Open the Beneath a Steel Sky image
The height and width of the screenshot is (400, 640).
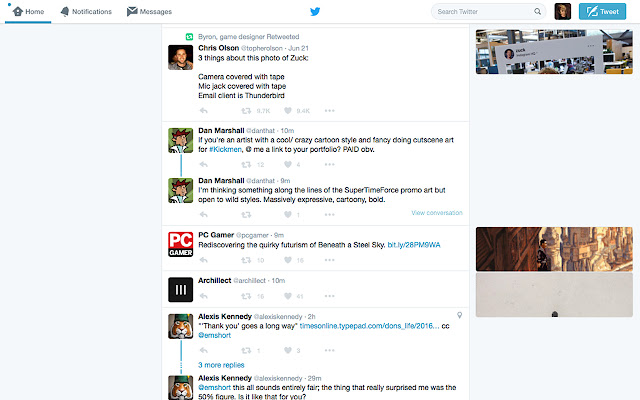click(x=554, y=249)
